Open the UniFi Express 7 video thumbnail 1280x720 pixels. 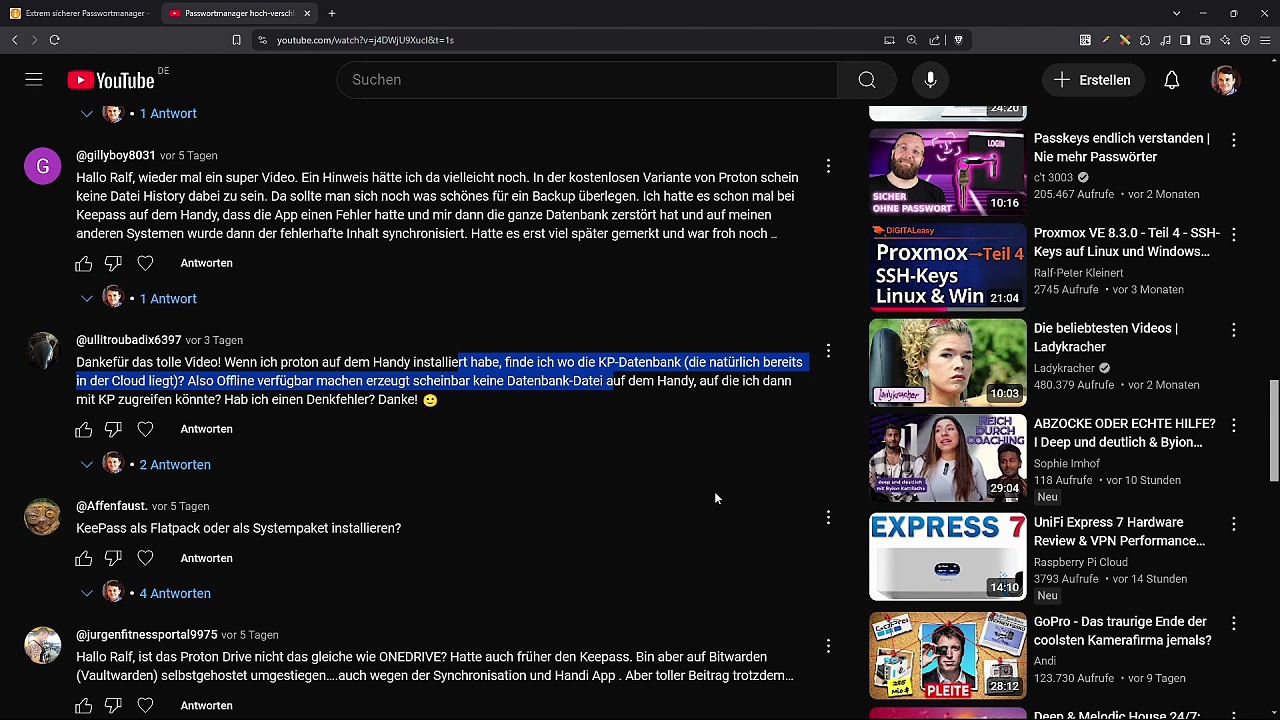(947, 557)
